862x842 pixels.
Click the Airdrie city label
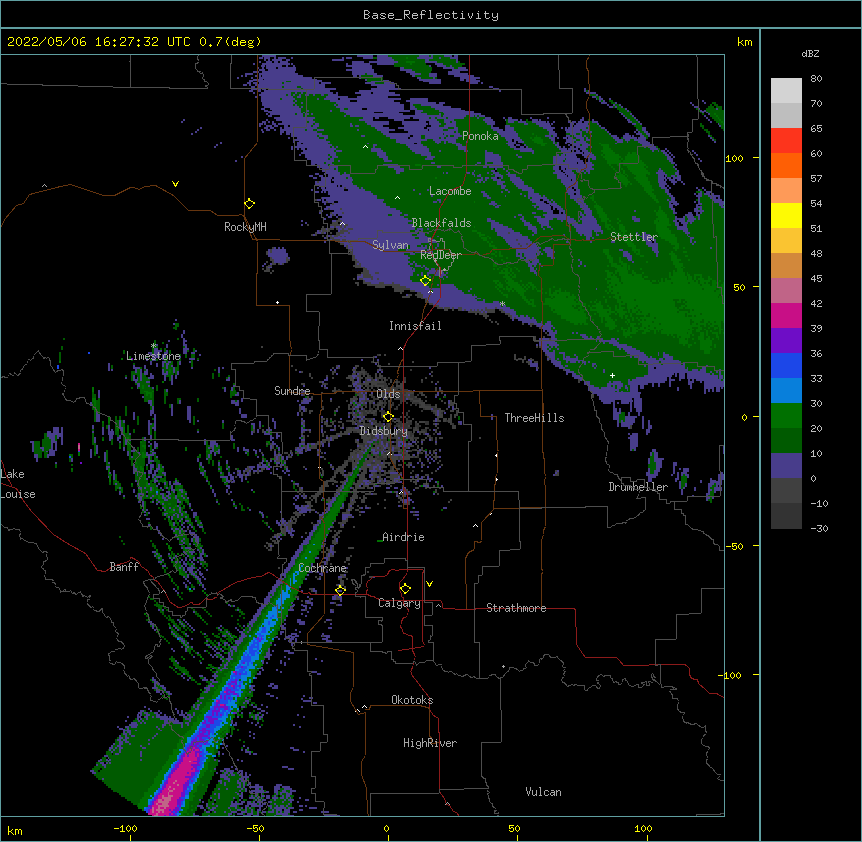(x=403, y=537)
